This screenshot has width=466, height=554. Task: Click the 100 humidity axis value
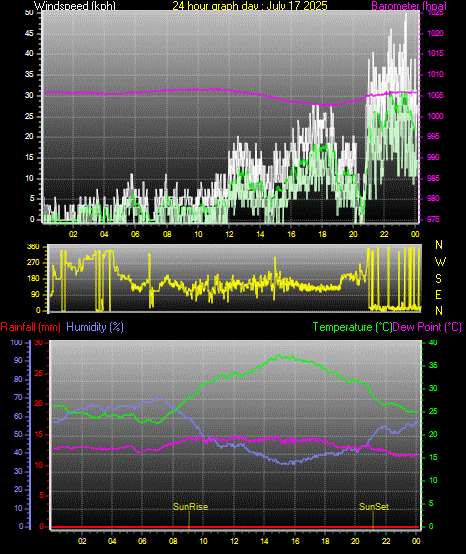pos(16,342)
